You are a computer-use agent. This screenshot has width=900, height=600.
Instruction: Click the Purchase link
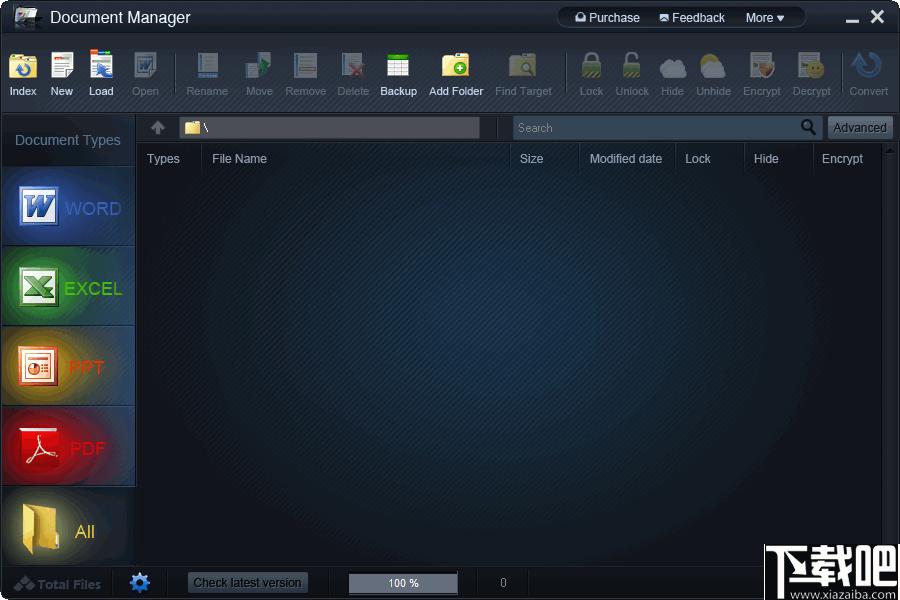point(607,18)
